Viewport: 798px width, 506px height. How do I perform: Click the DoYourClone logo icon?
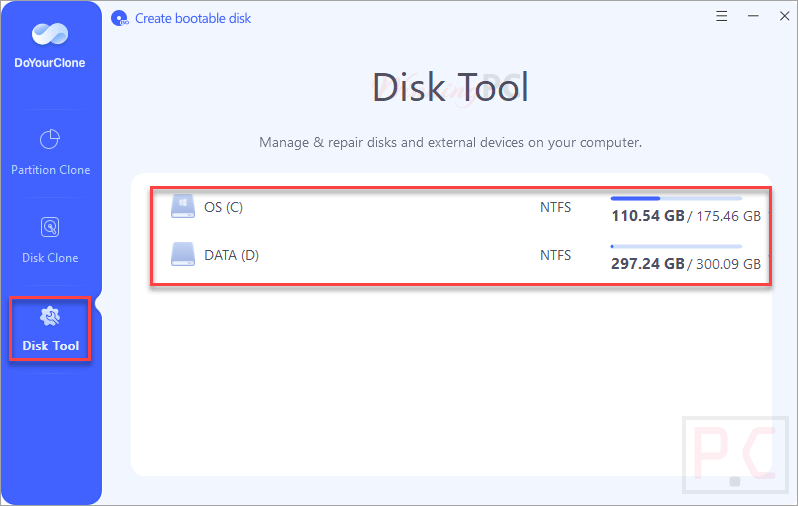[50, 34]
